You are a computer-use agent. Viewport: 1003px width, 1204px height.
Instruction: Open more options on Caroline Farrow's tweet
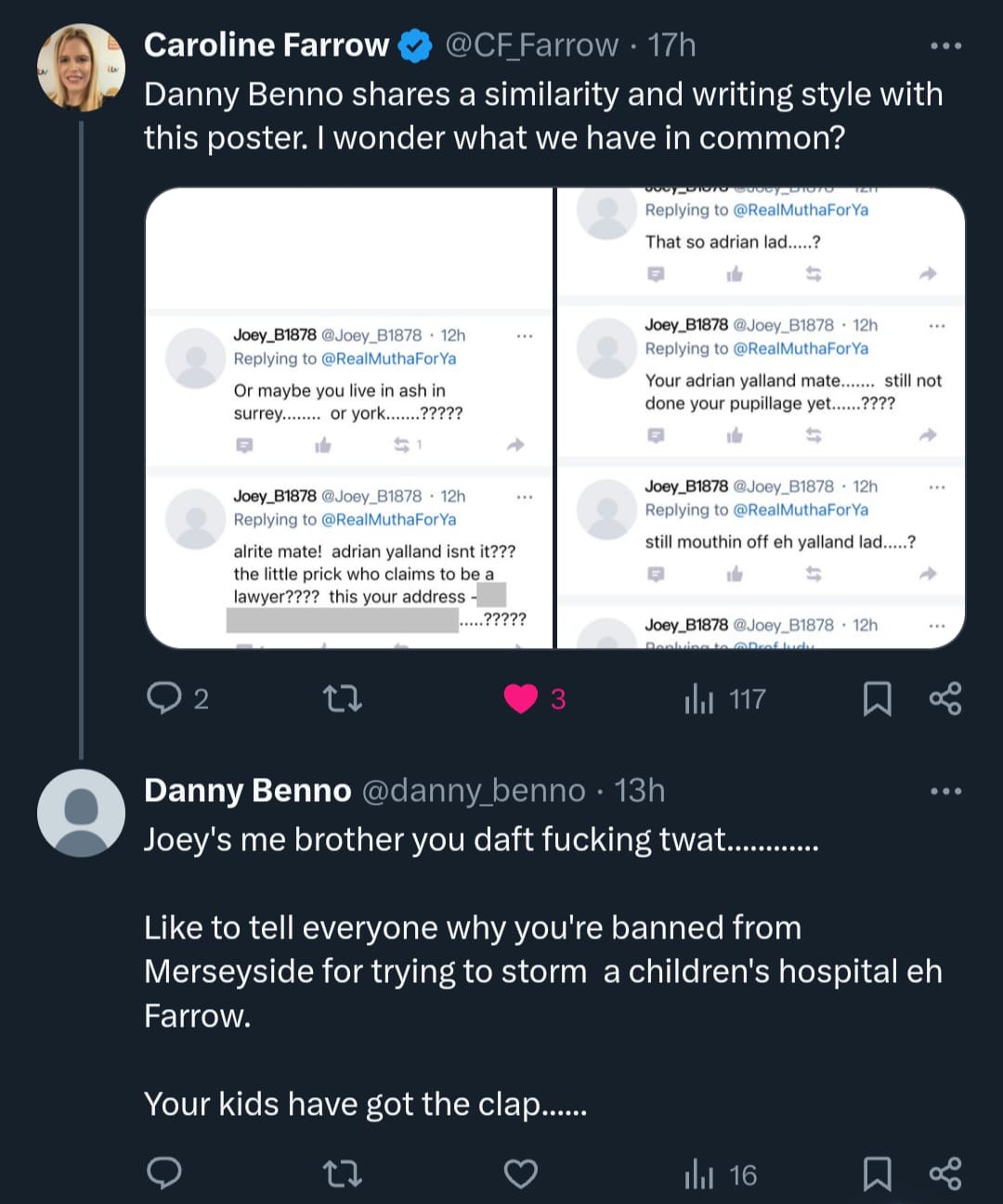(945, 45)
